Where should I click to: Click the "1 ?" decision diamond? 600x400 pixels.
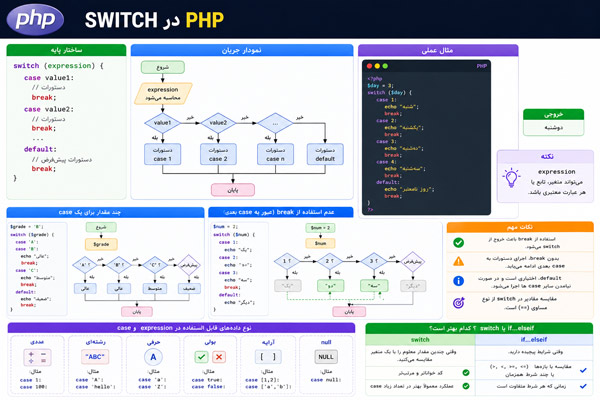(x=287, y=261)
